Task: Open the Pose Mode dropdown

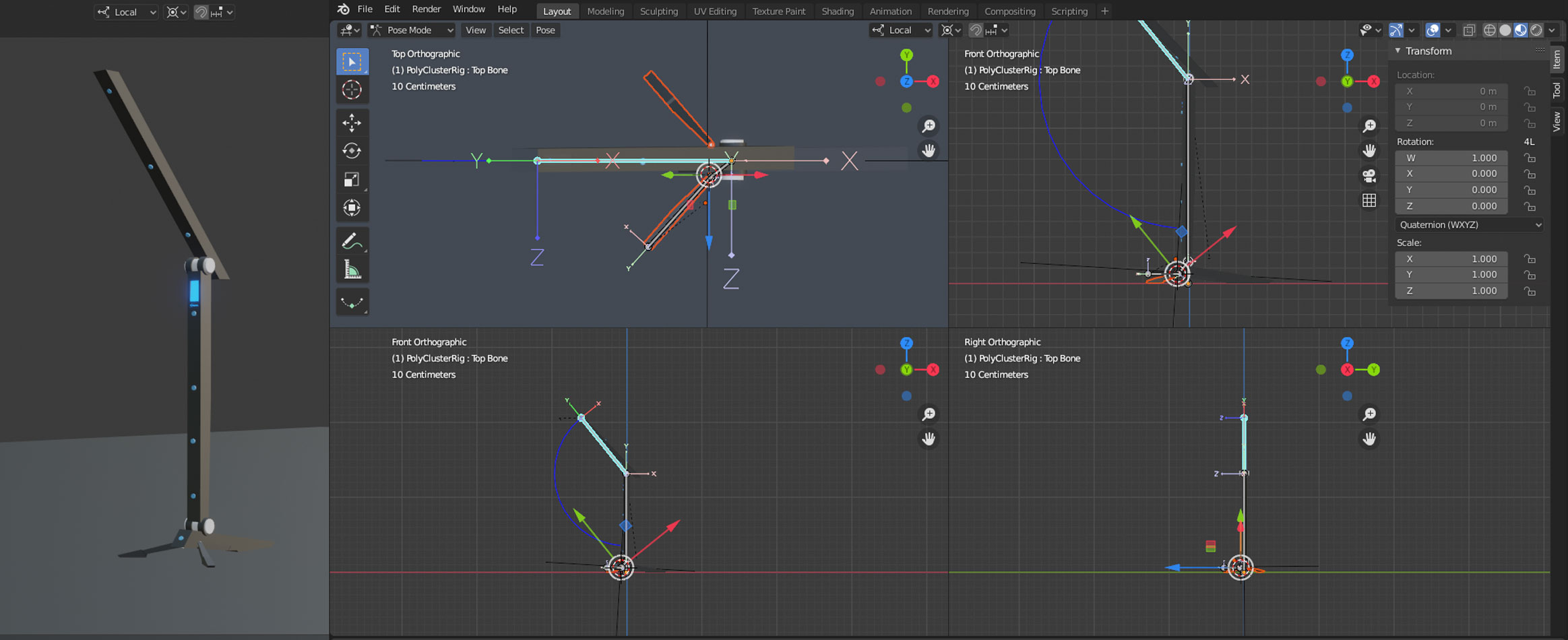Action: (412, 30)
